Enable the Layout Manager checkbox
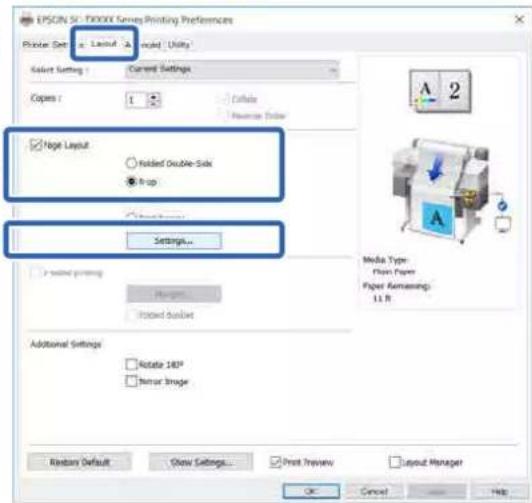 point(395,462)
